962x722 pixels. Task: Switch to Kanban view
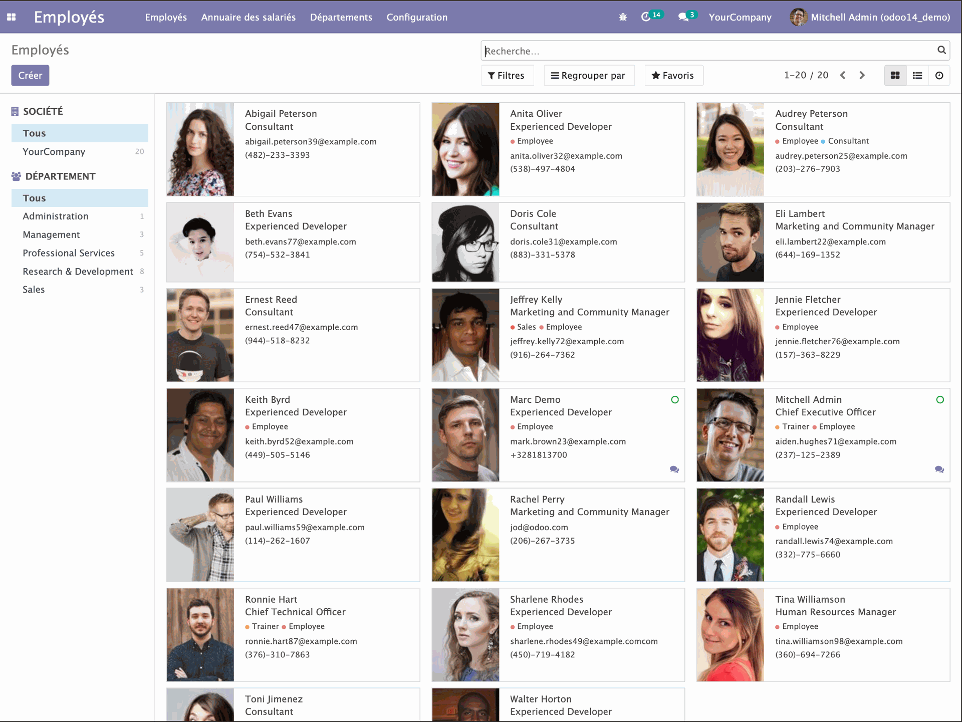coord(895,75)
